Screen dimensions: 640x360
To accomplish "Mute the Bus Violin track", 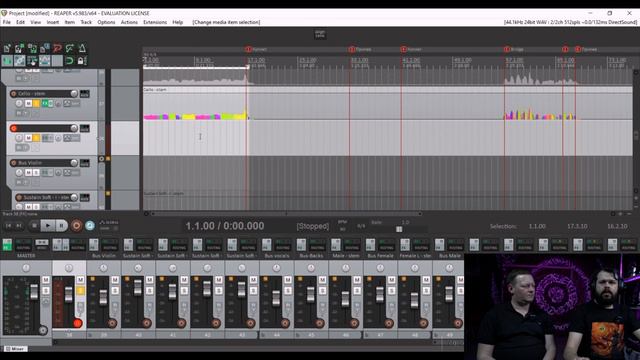I will [x=29, y=173].
